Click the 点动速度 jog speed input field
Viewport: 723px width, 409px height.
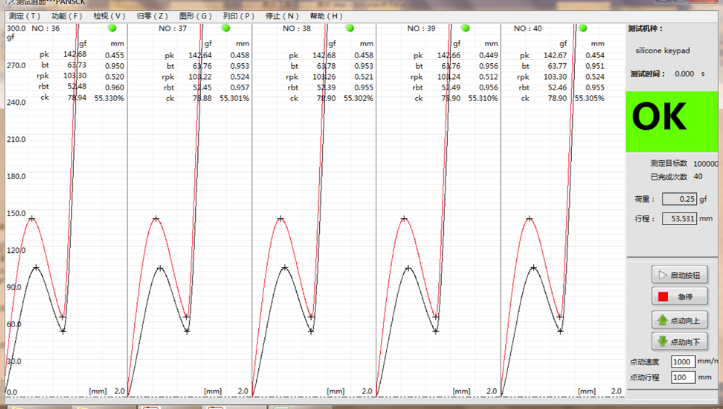tap(684, 361)
